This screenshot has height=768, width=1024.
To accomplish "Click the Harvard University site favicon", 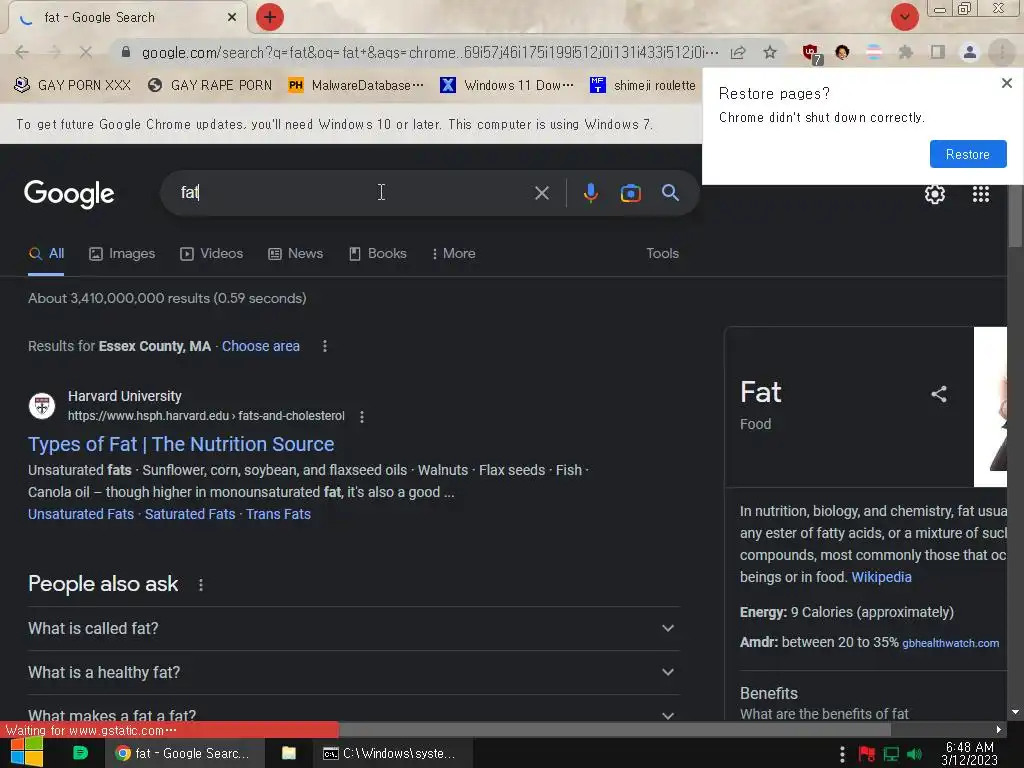I will tap(42, 406).
